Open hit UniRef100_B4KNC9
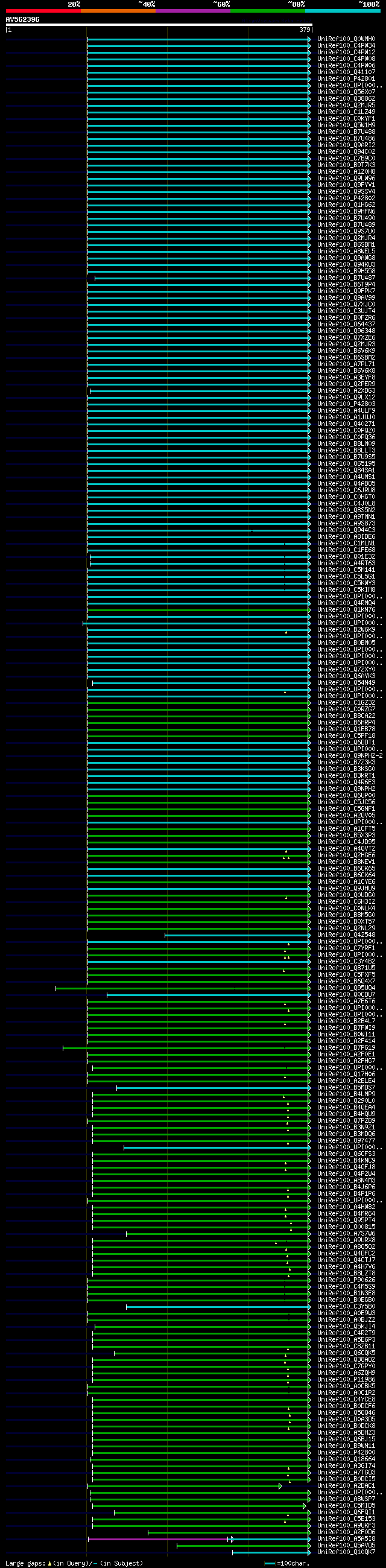This screenshot has height=1568, width=386. pos(346,1161)
